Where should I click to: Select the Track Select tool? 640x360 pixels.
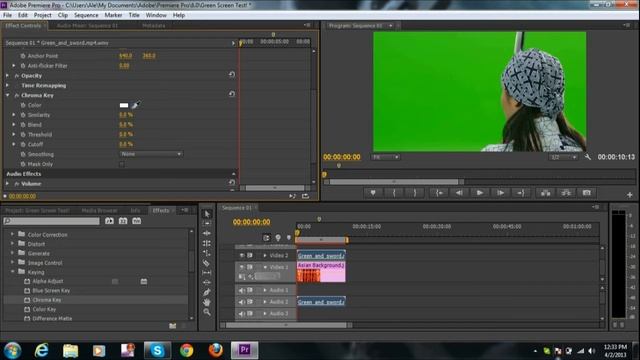tap(207, 223)
